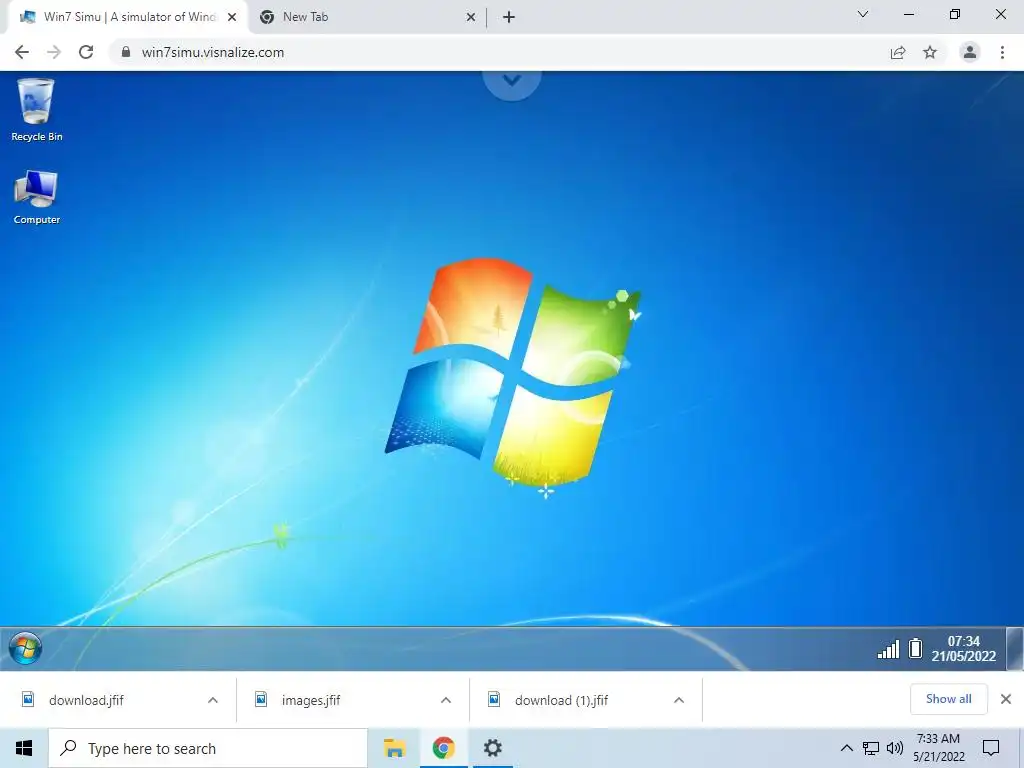Select the Computer desktop icon

click(x=37, y=197)
